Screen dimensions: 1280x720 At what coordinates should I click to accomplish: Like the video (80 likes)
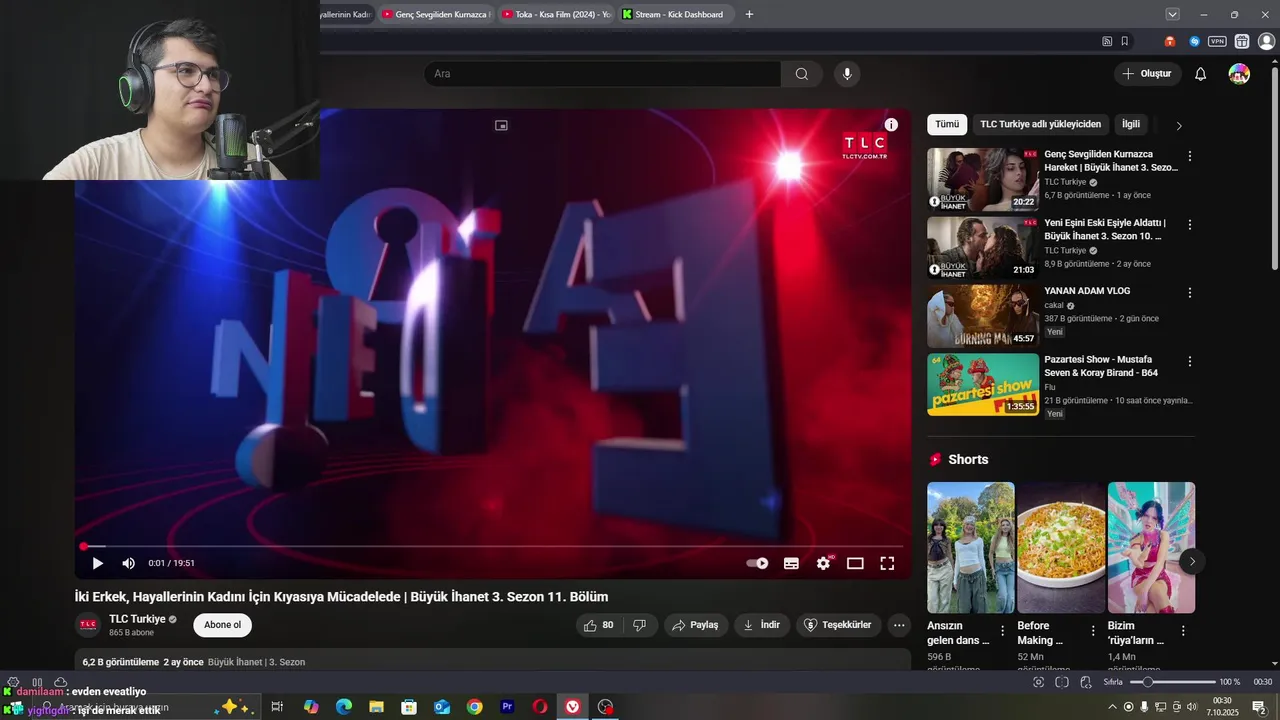pos(598,625)
